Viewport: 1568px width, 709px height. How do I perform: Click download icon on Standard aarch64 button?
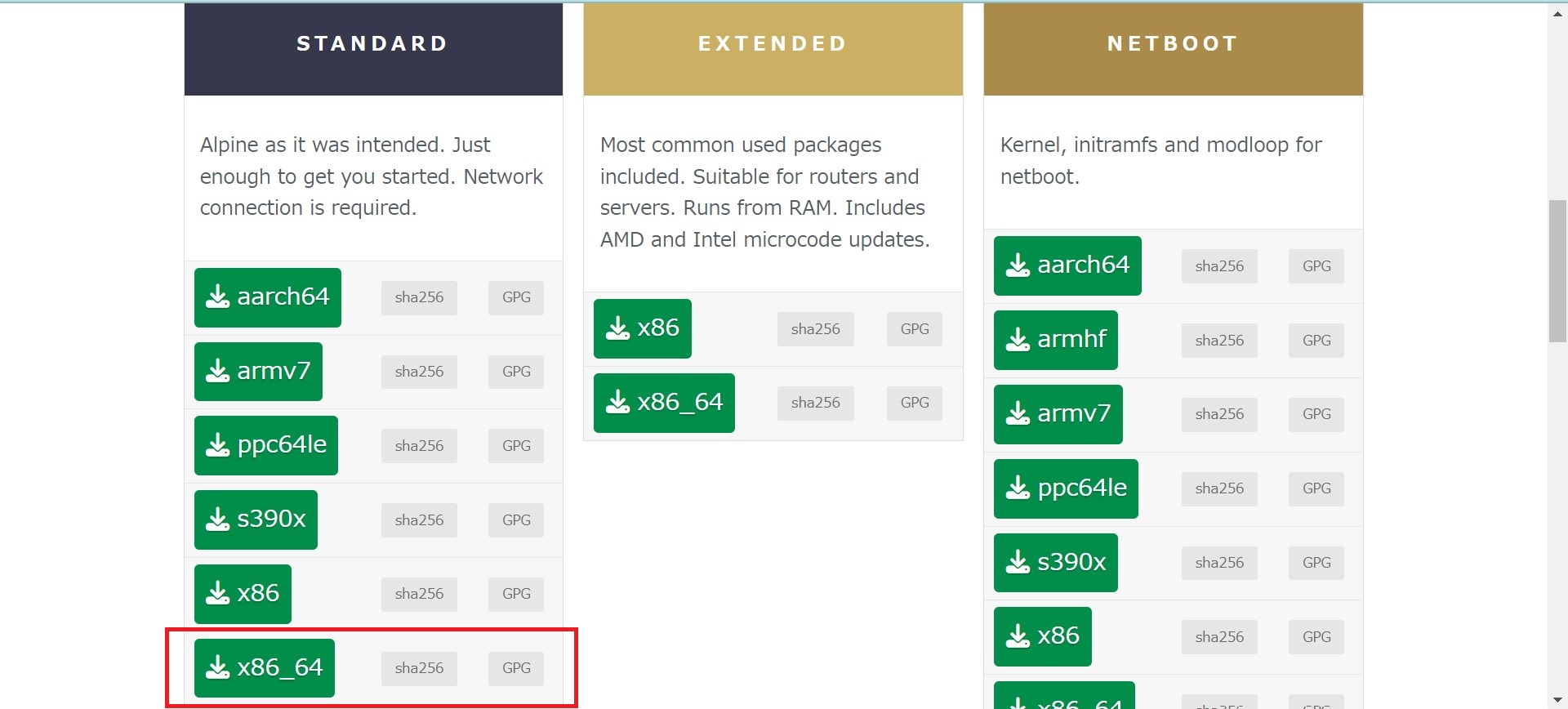217,297
